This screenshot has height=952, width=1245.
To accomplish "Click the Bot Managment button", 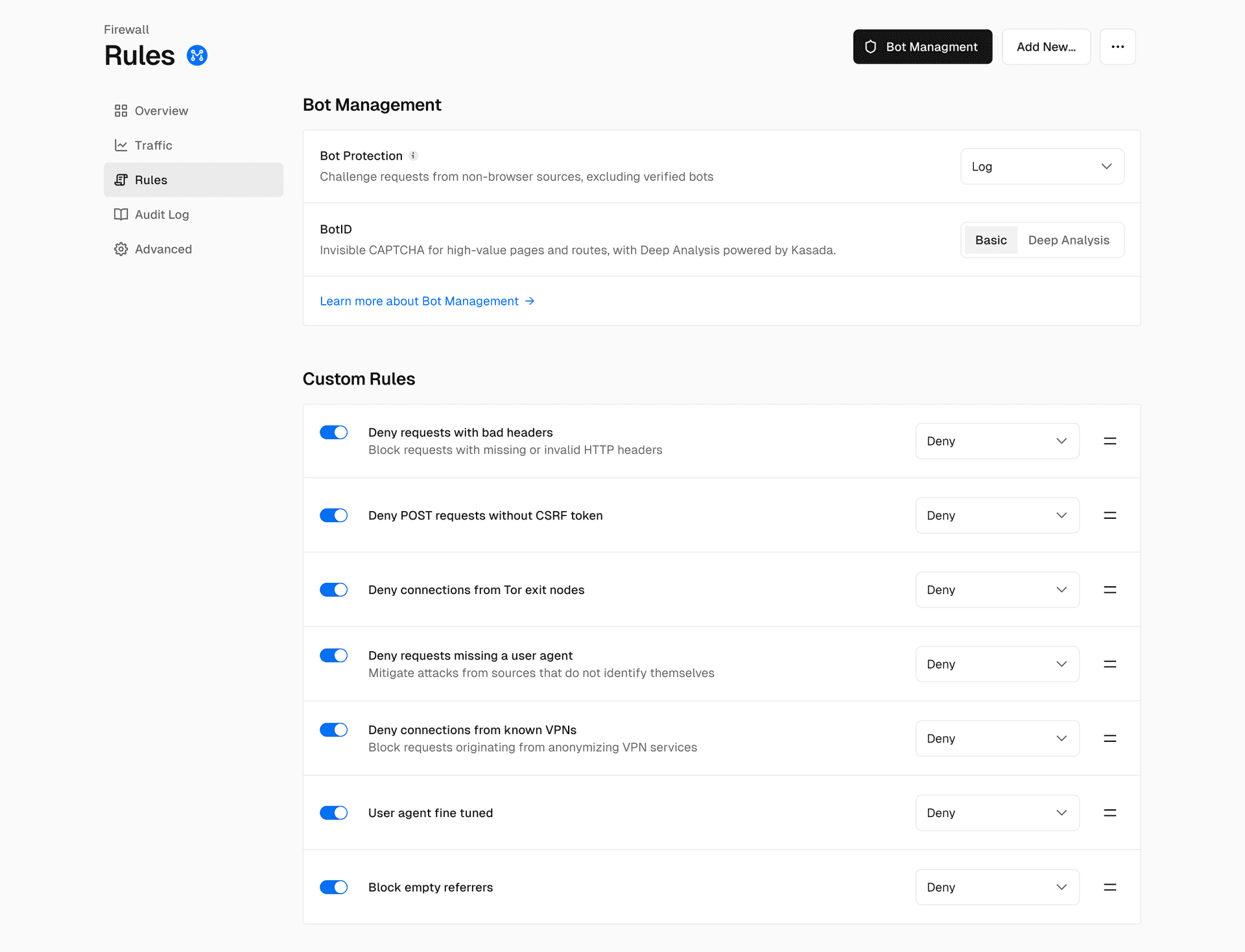I will point(922,47).
